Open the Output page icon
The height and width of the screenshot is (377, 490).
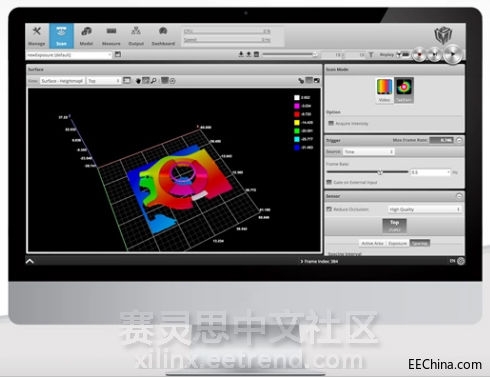136,36
